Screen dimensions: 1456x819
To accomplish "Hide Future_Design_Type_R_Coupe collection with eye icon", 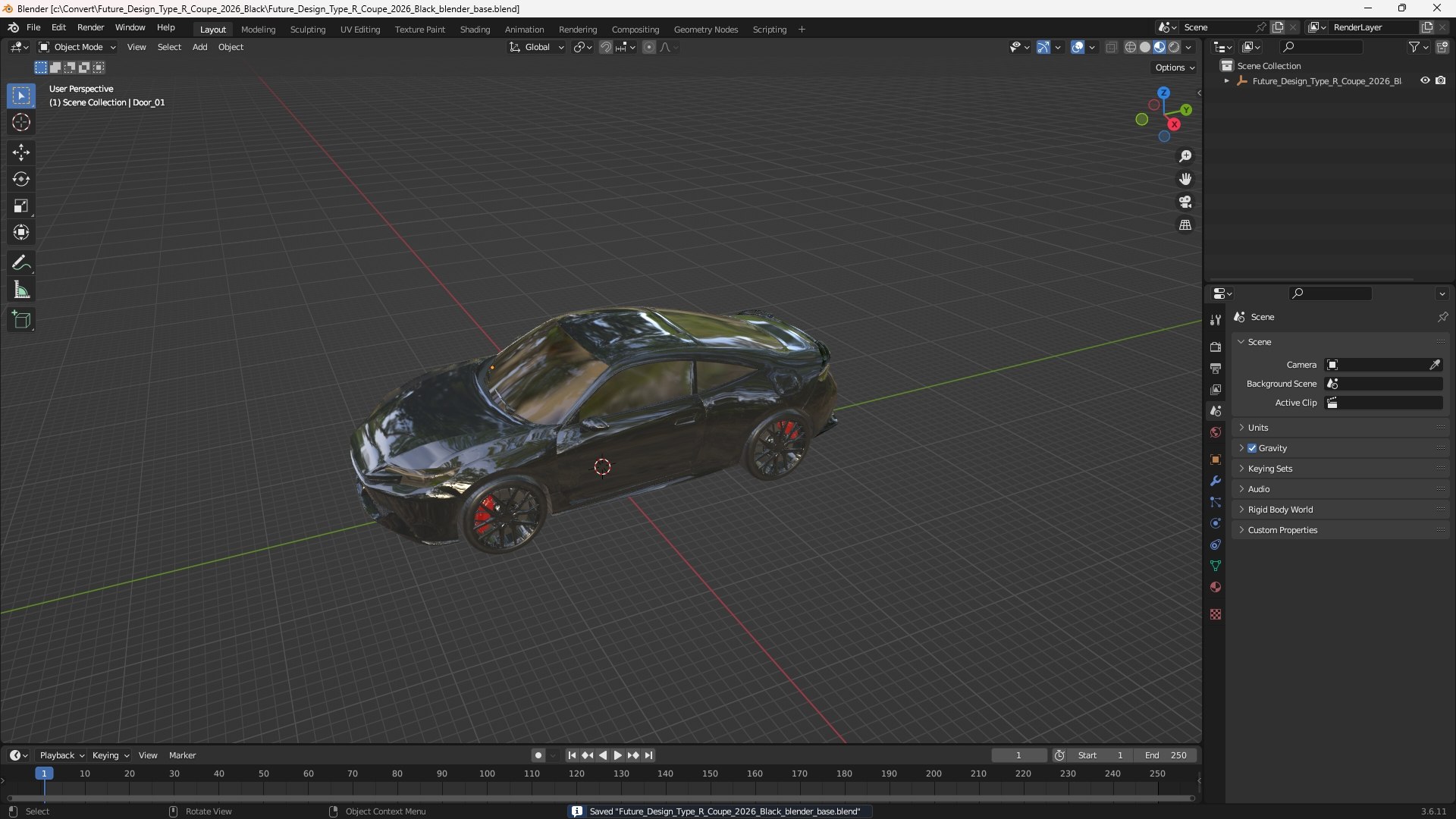I will [x=1425, y=80].
